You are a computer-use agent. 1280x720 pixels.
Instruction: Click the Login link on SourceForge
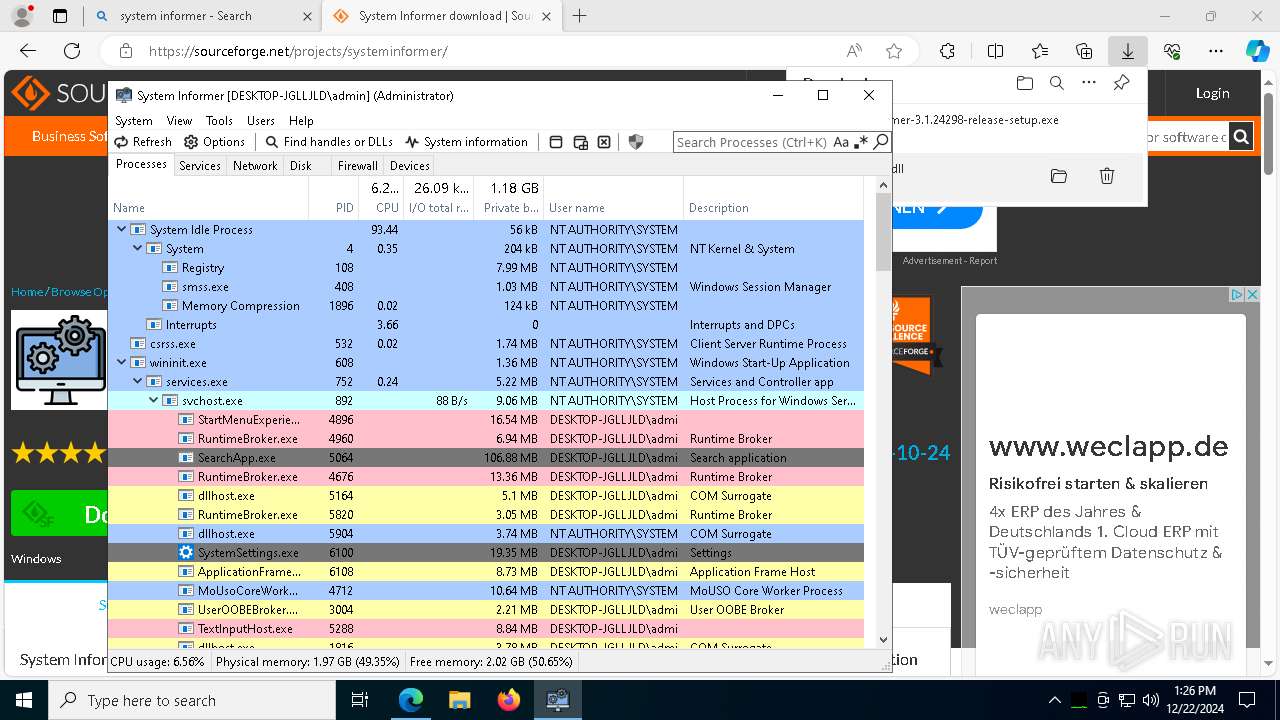pos(1212,93)
